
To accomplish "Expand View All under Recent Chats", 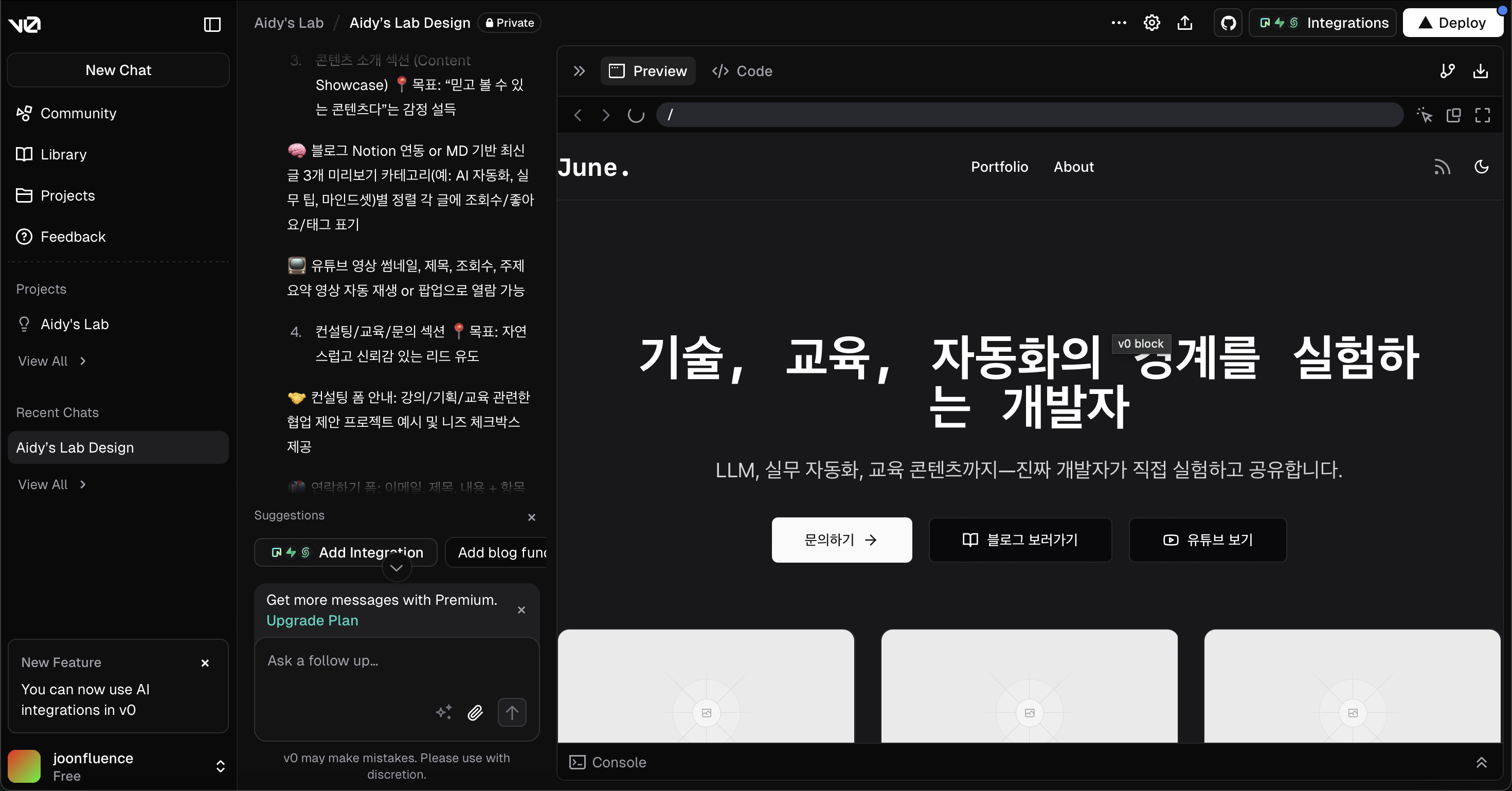I will (x=52, y=484).
